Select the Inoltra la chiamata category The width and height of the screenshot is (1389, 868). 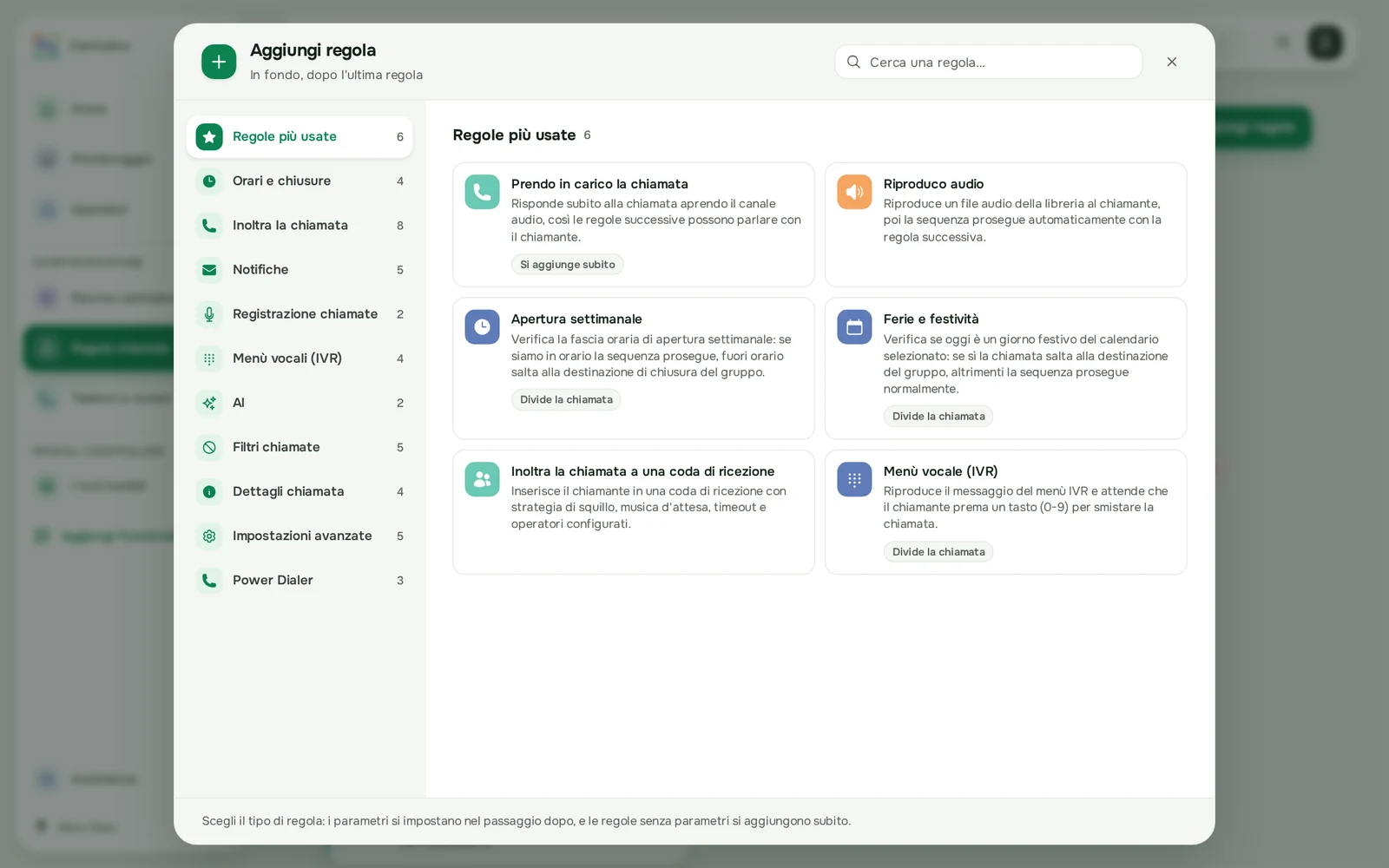[x=300, y=226]
